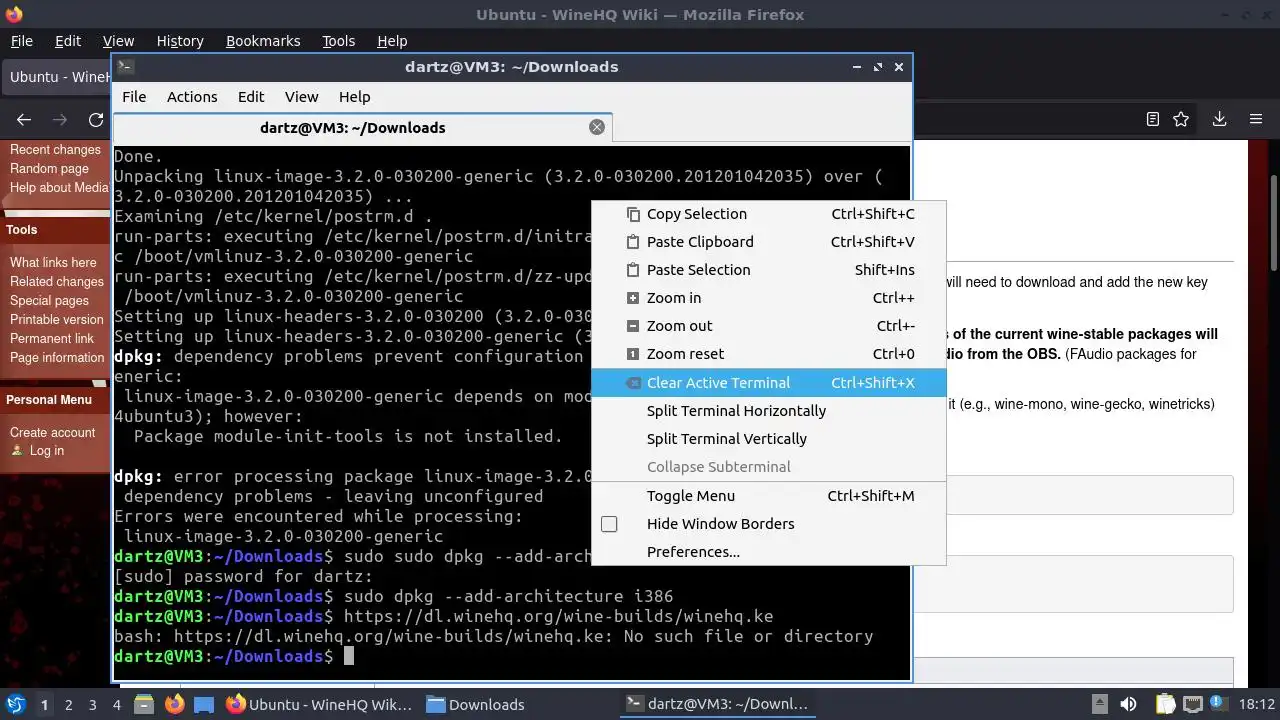This screenshot has height=720, width=1280.
Task: Bookmark this page with star icon
Action: coord(1181,119)
